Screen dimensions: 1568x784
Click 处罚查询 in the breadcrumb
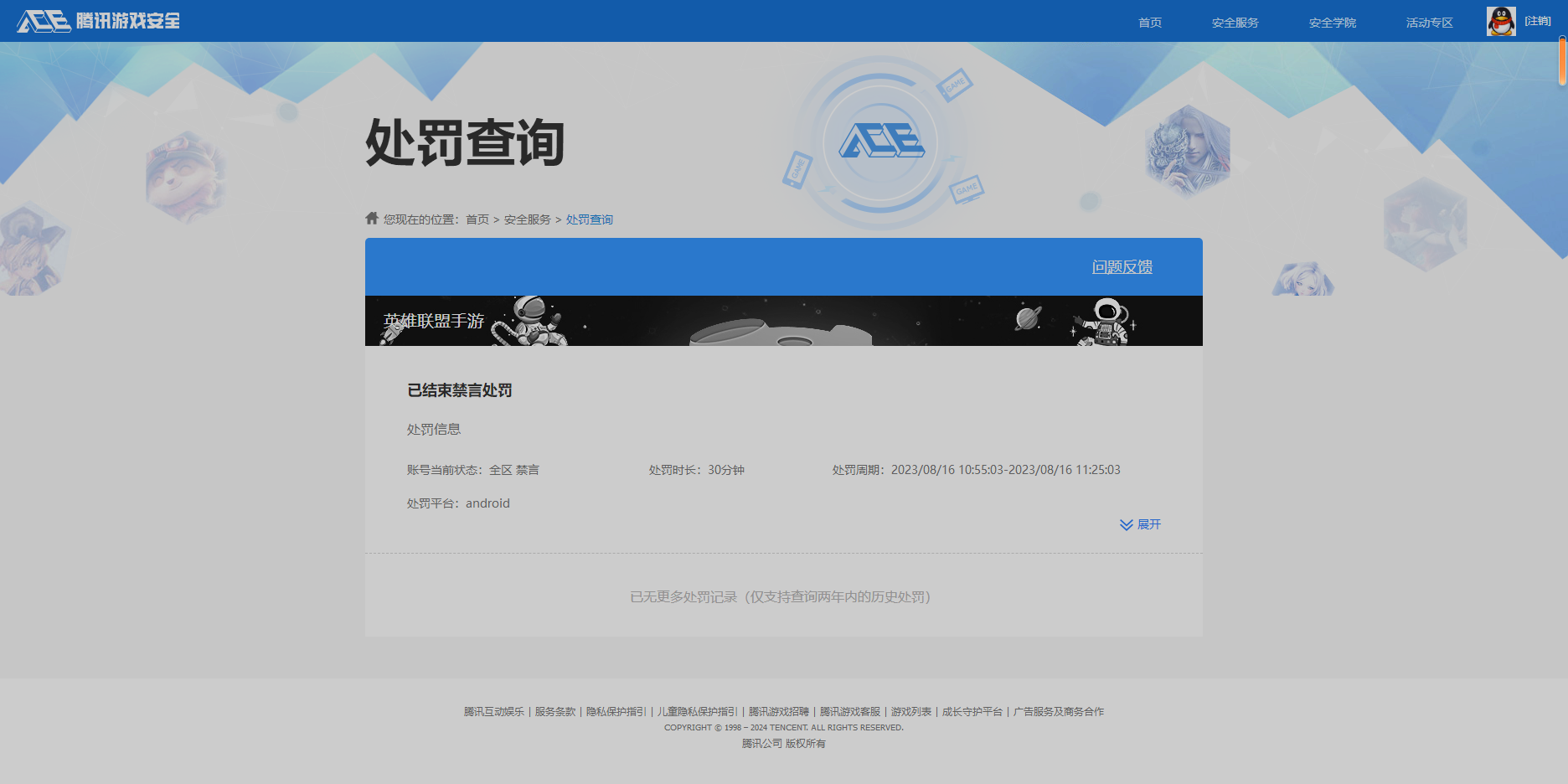click(590, 219)
